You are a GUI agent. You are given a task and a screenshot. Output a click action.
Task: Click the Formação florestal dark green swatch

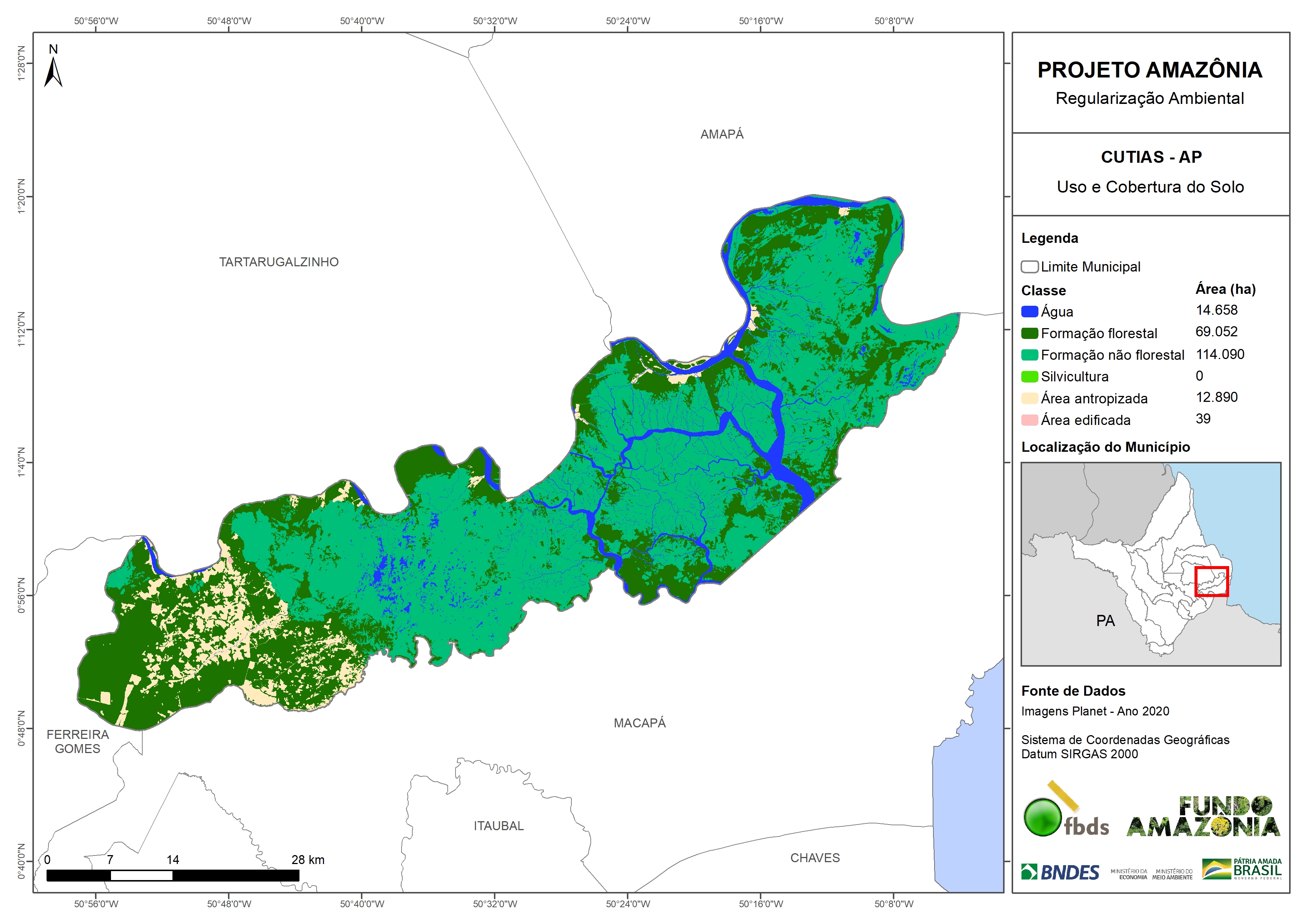[1029, 333]
